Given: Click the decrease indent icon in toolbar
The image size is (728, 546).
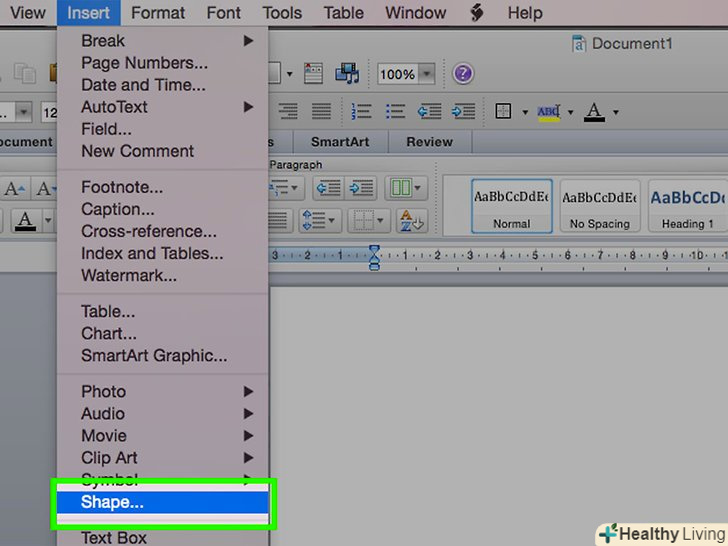Looking at the screenshot, I should coord(429,111).
